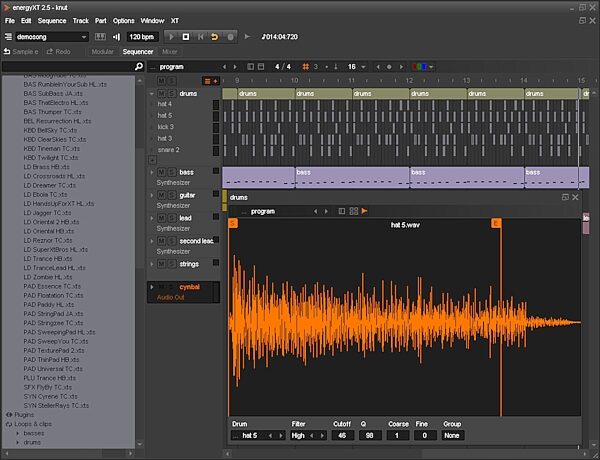Viewport: 600px width, 460px height.
Task: Expand the cymbal track
Action: click(152, 287)
